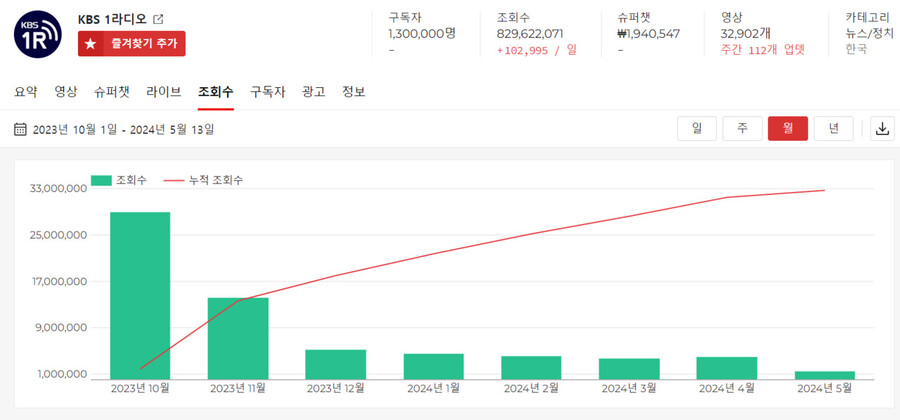Open the 구독자 tab
The image size is (900, 420).
click(x=267, y=92)
